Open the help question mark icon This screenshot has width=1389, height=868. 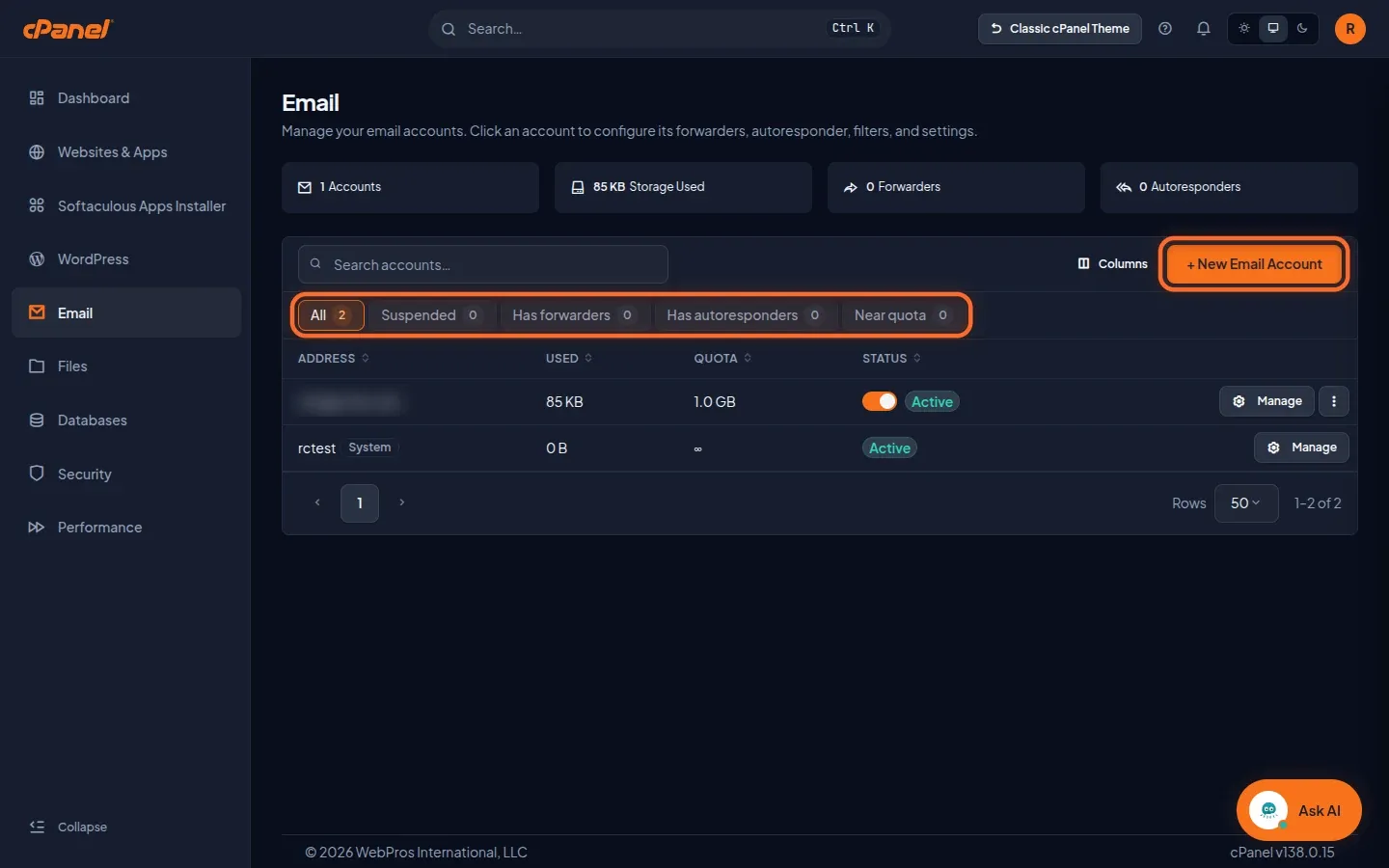(x=1165, y=29)
